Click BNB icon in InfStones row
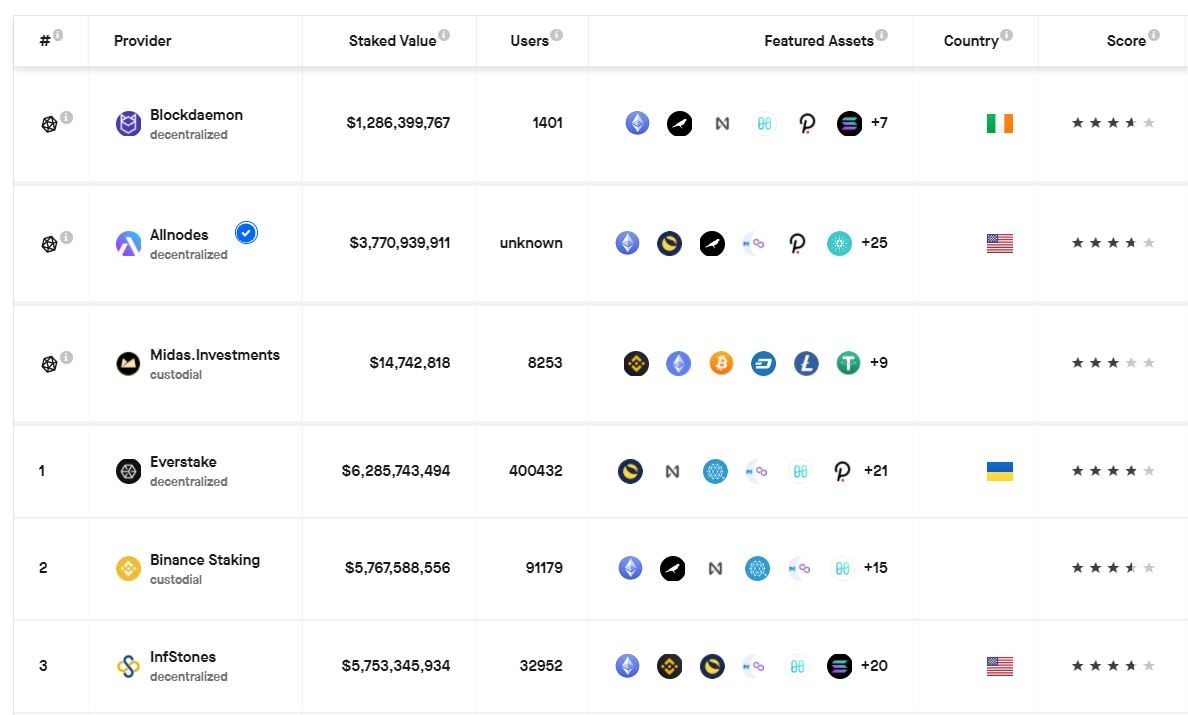 [669, 667]
